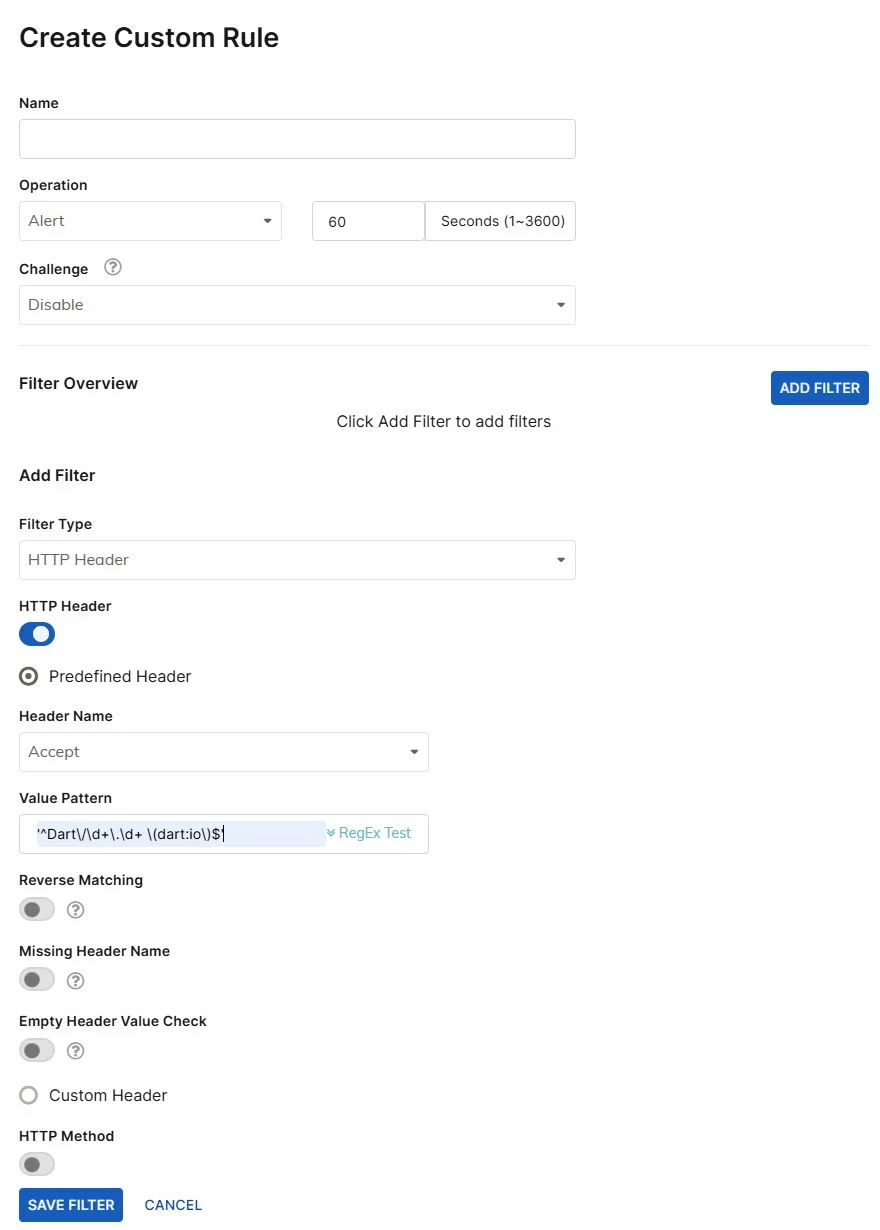
Task: Click the Name input field
Action: point(297,139)
